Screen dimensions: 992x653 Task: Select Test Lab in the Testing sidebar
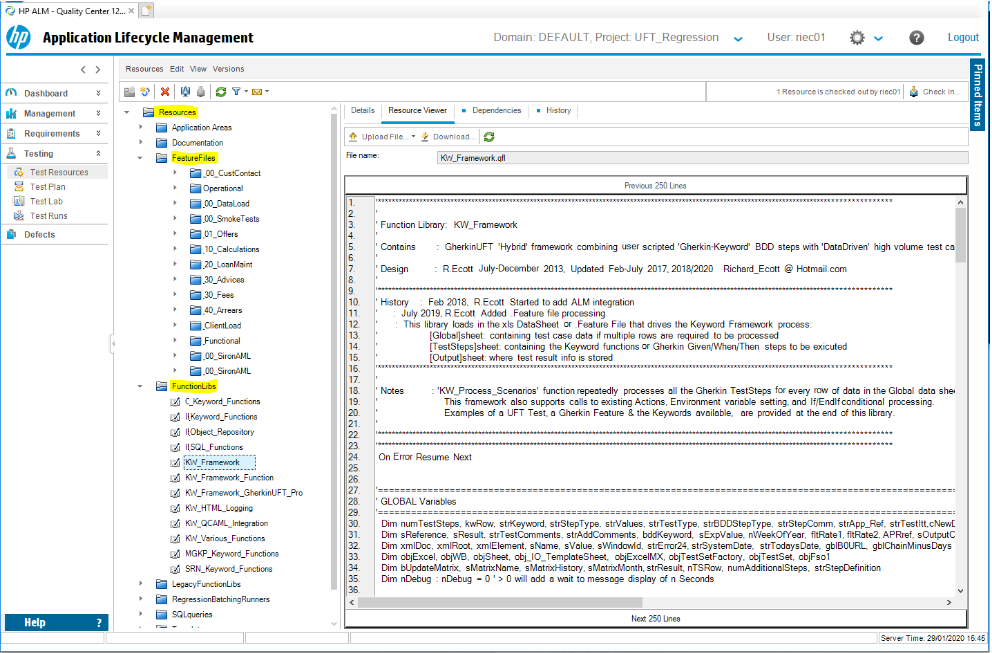46,201
